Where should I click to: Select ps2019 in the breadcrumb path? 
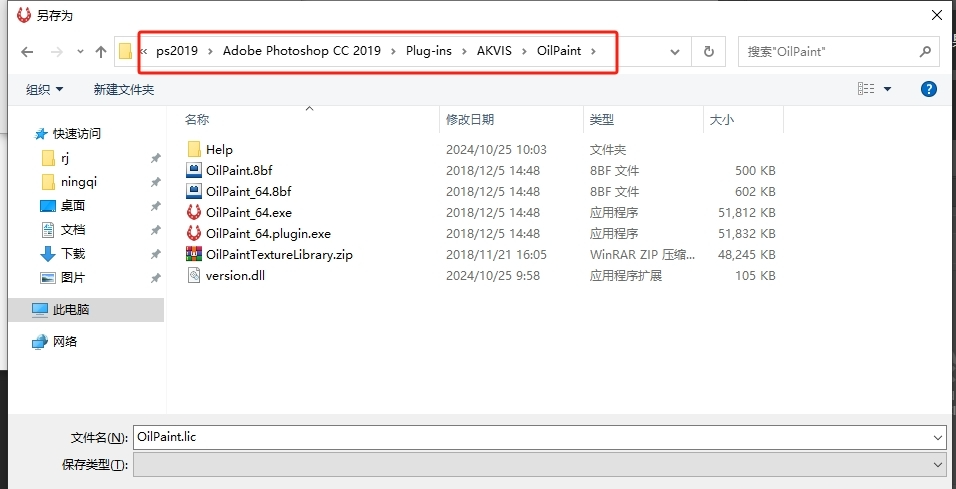pyautogui.click(x=177, y=51)
